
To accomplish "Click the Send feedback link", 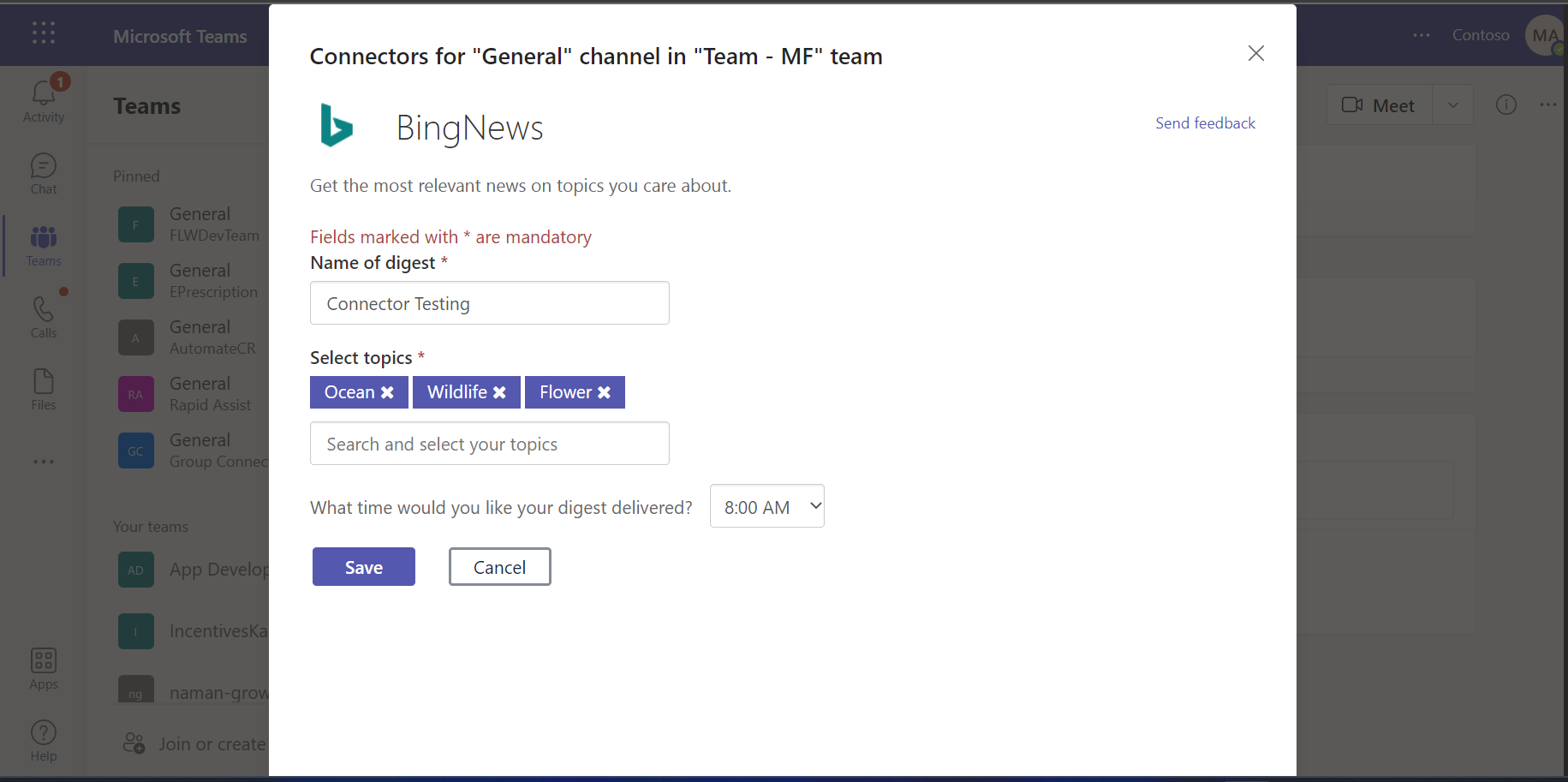I will click(x=1205, y=123).
